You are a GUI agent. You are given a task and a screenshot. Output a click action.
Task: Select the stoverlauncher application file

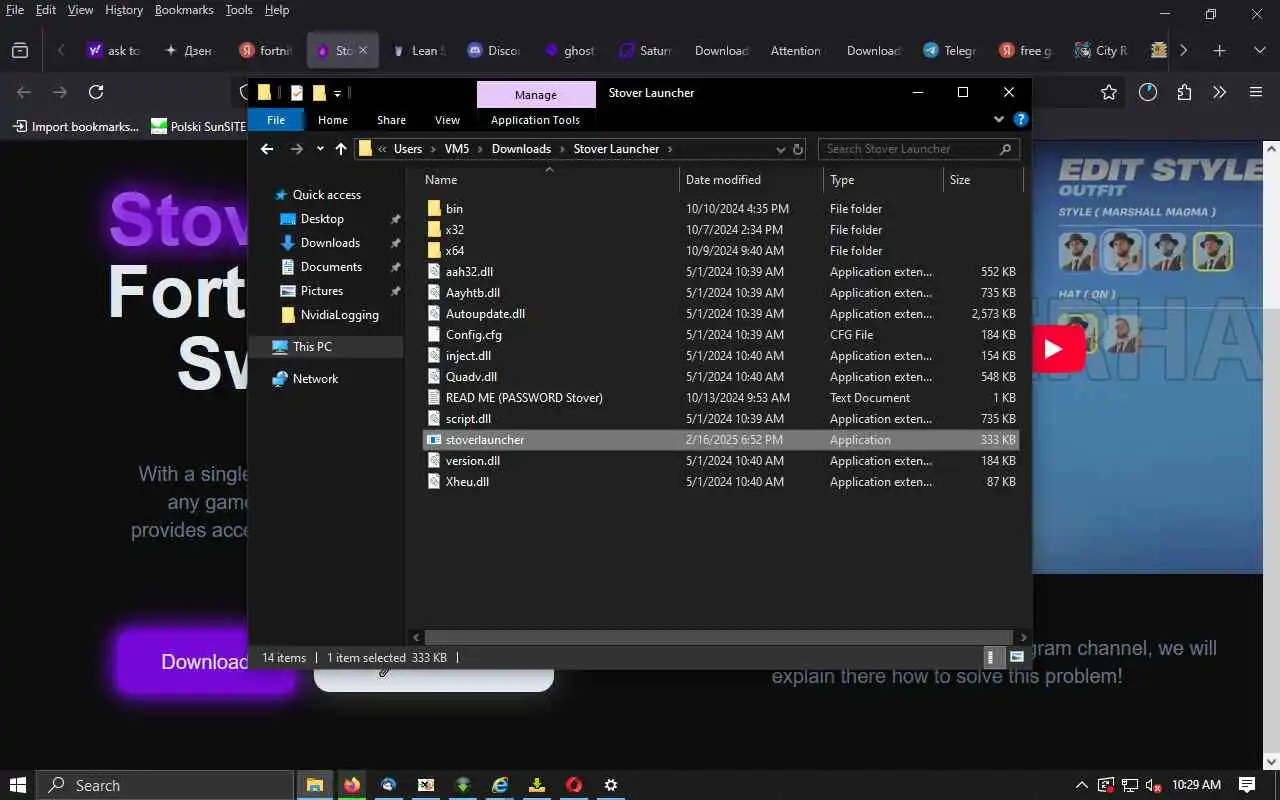pyautogui.click(x=720, y=440)
